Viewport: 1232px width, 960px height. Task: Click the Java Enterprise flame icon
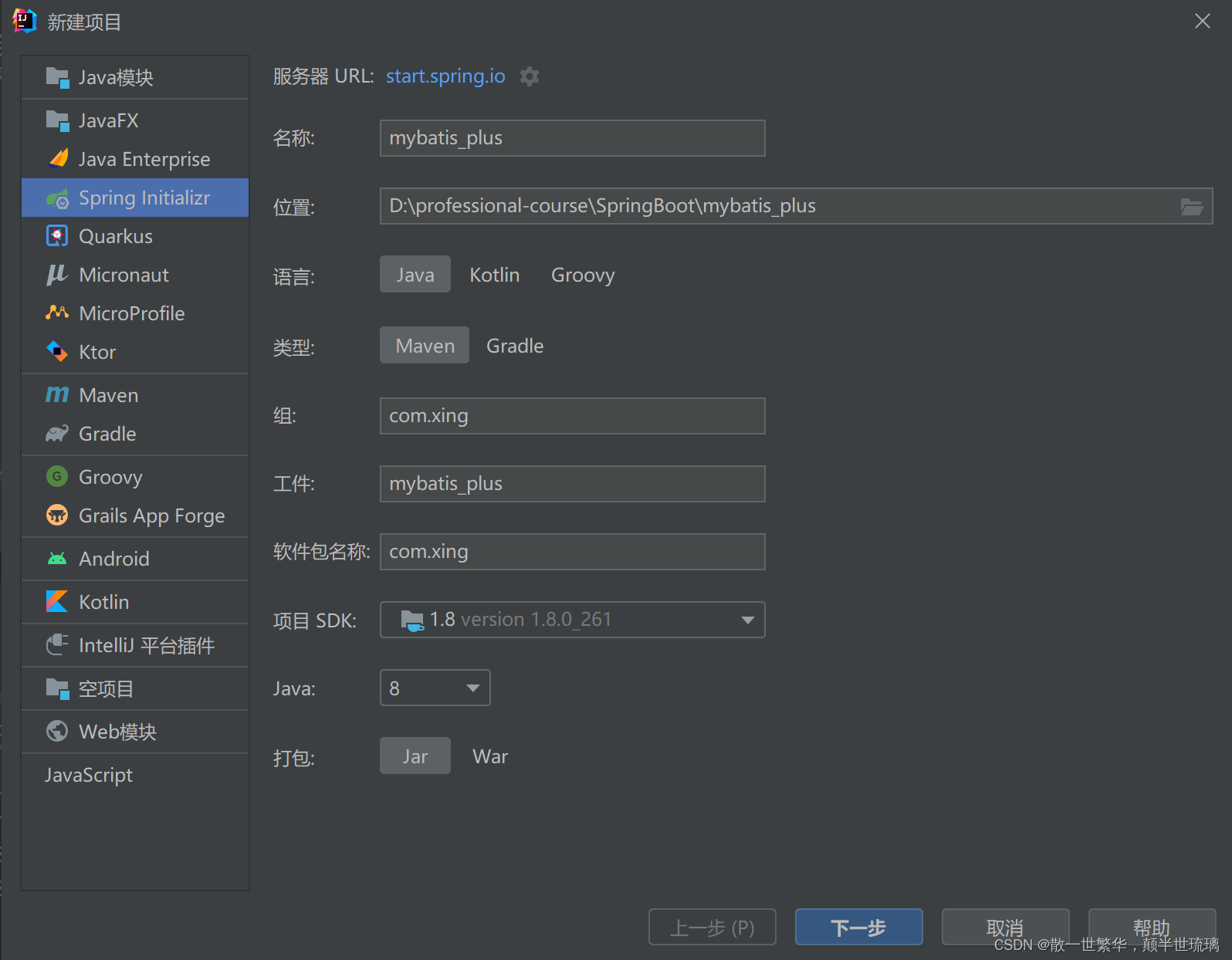(x=57, y=159)
